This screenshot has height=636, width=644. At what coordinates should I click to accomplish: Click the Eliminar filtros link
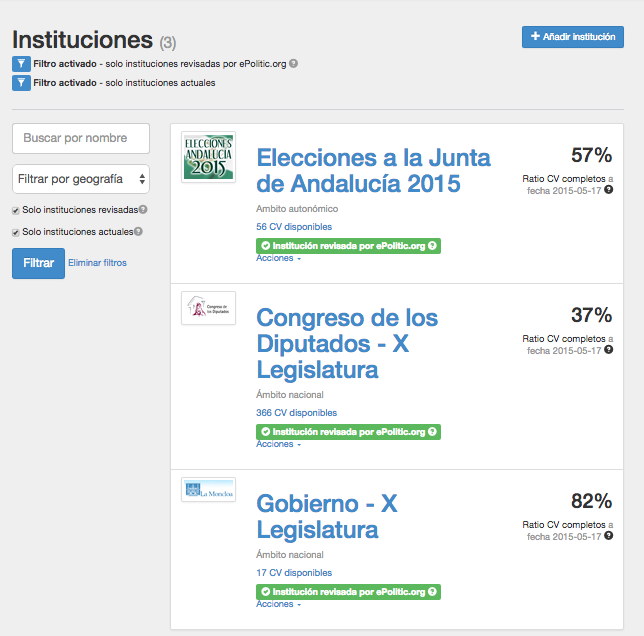coord(97,263)
